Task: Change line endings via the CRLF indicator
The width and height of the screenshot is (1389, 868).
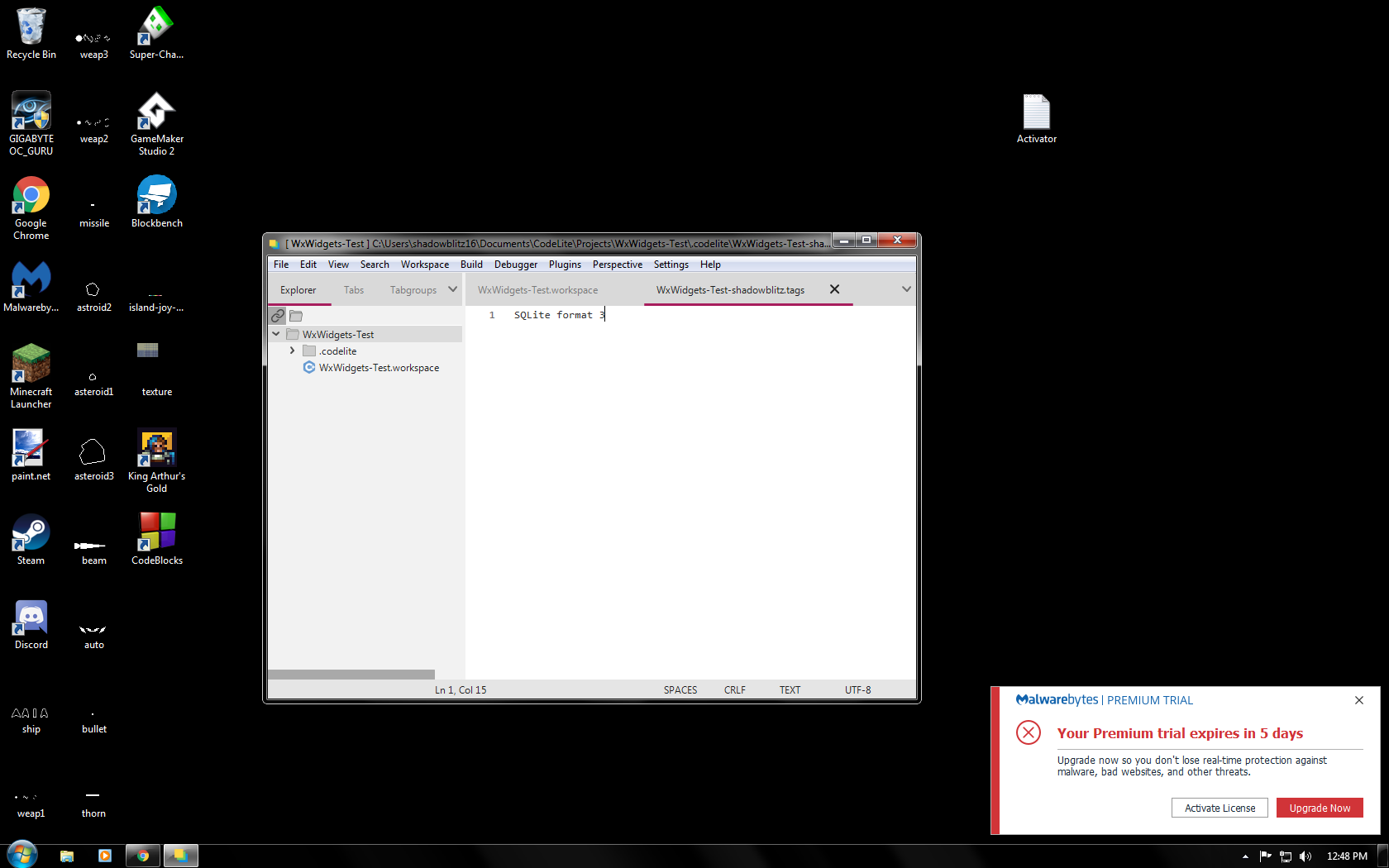Action: [734, 689]
